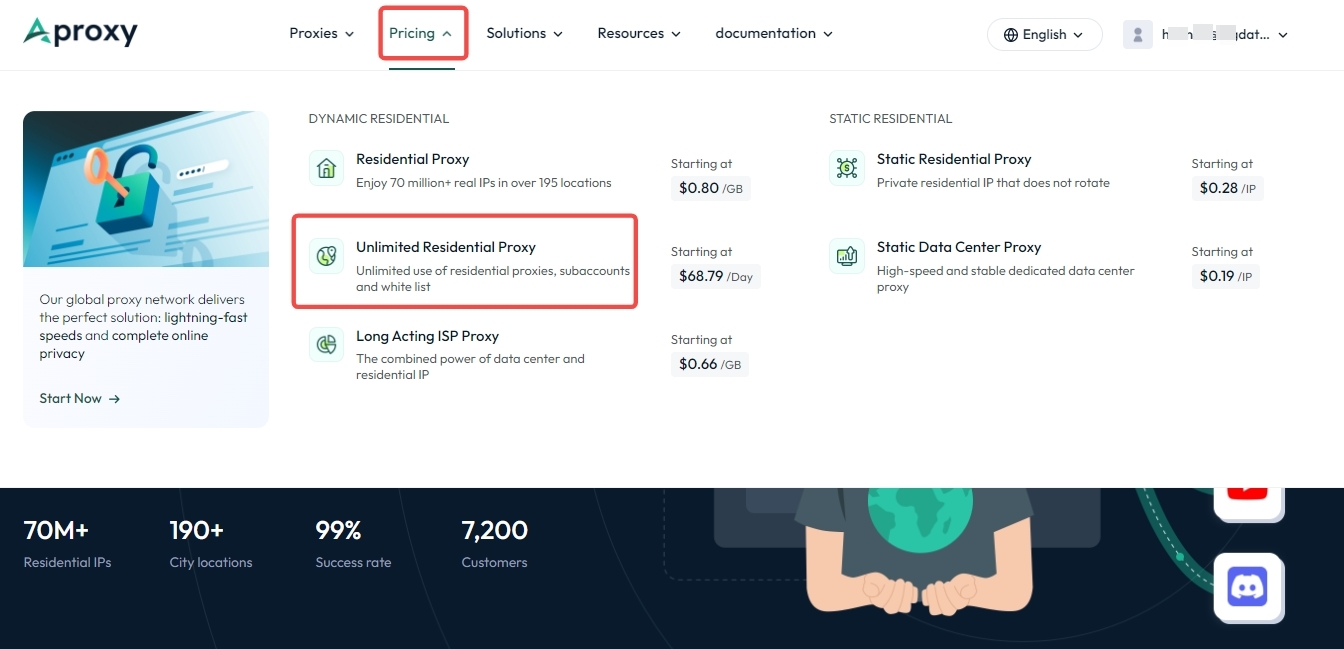Open Static Residential Proxy
The width and height of the screenshot is (1344, 649).
954,159
